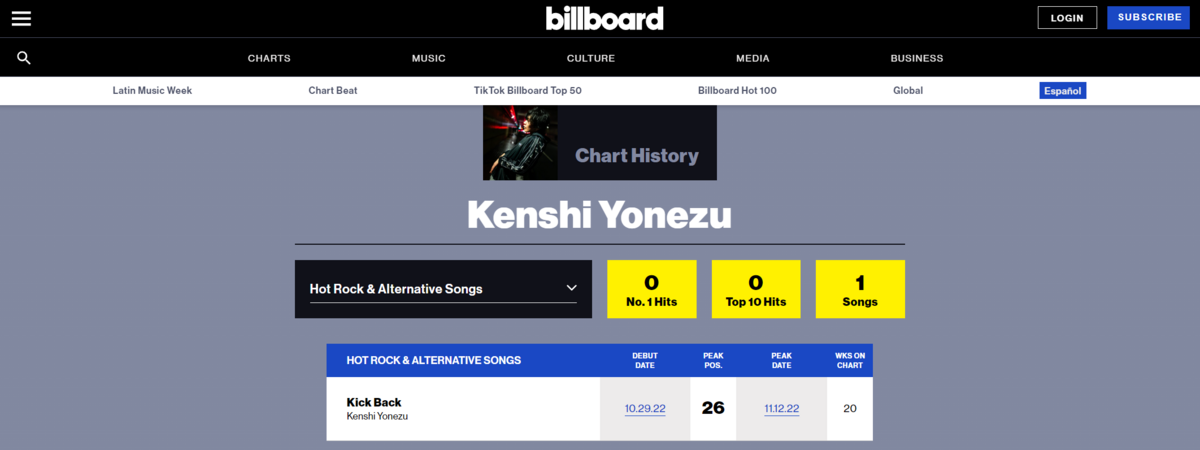This screenshot has height=450, width=1200.
Task: Open the Chart Beat link
Action: coord(333,90)
